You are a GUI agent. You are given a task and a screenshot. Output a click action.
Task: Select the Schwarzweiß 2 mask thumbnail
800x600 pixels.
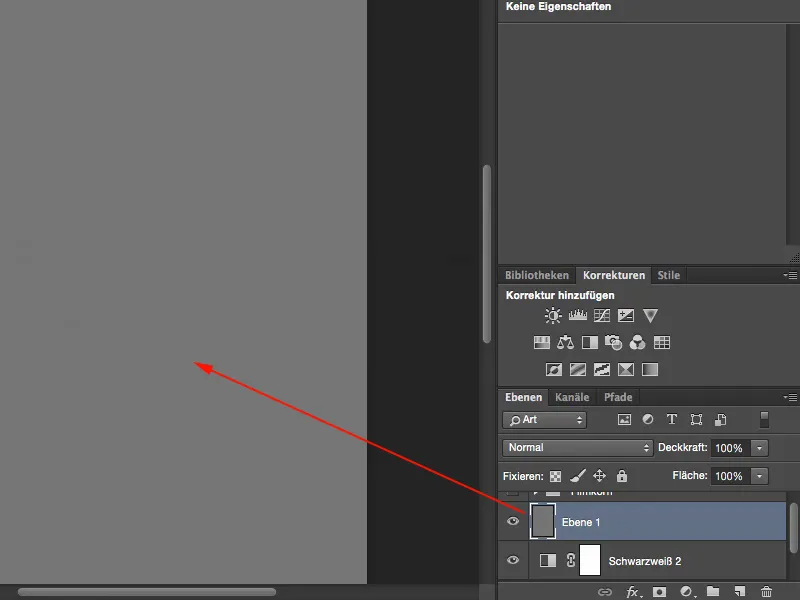[x=590, y=560]
